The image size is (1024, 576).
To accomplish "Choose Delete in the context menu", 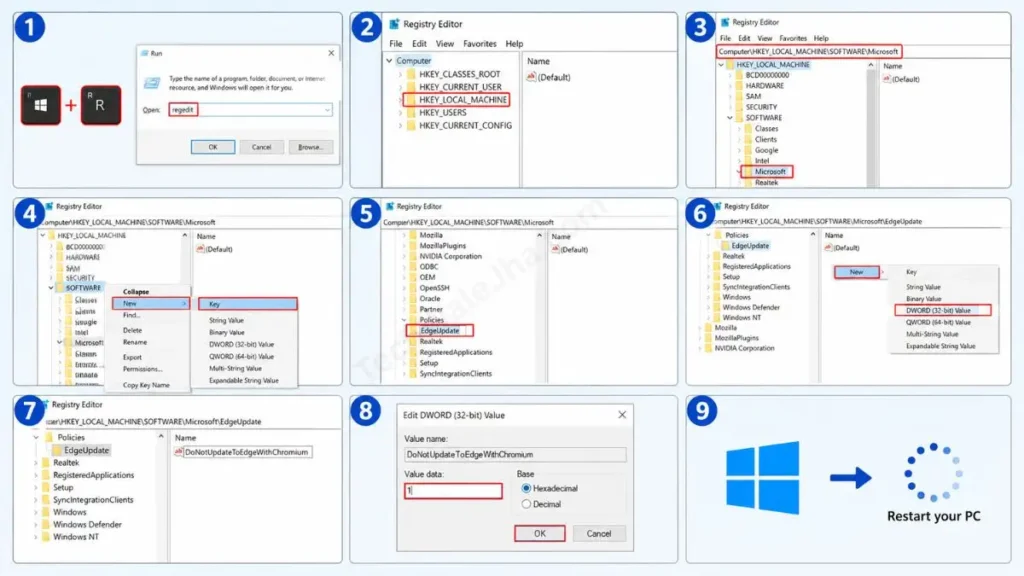I will coord(132,330).
